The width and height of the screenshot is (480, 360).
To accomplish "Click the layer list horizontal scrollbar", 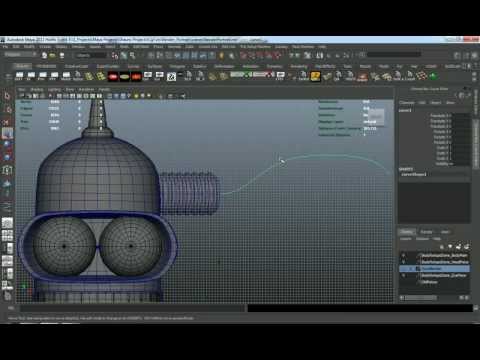I will (x=421, y=297).
